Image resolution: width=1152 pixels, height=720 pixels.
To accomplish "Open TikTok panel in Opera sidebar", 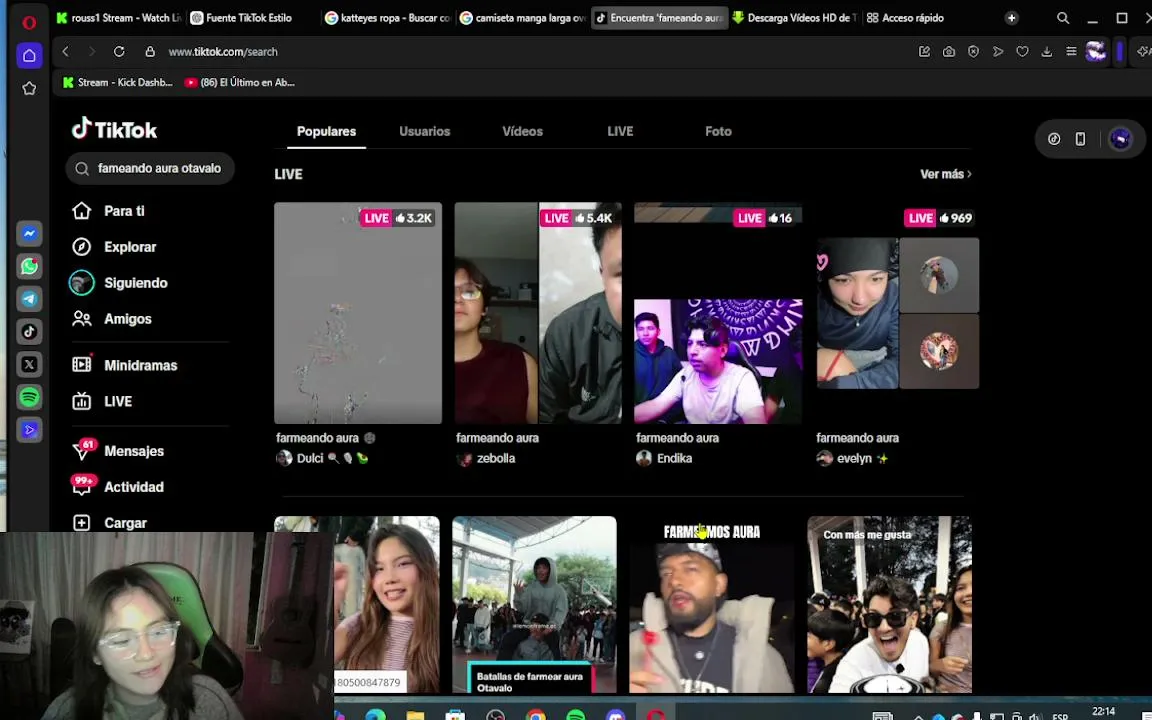I will click(x=29, y=331).
